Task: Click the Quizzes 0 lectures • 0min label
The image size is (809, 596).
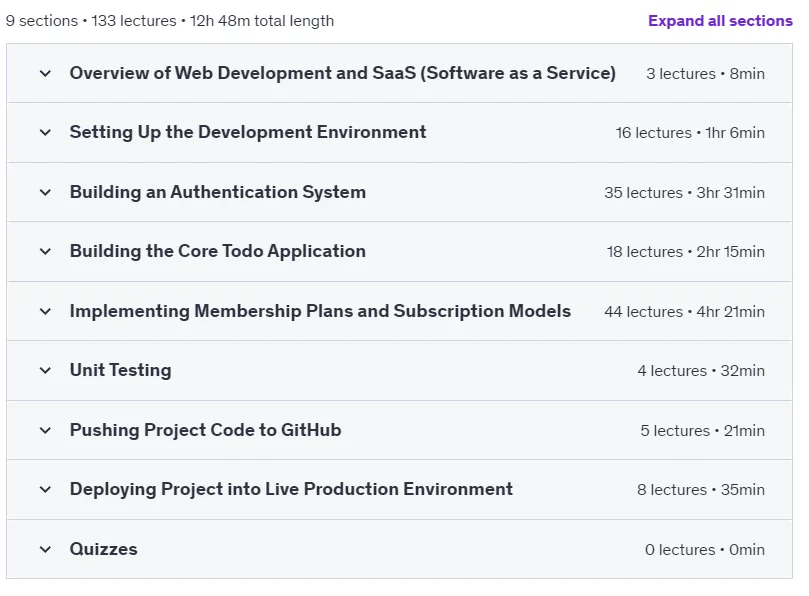Action: click(x=705, y=550)
